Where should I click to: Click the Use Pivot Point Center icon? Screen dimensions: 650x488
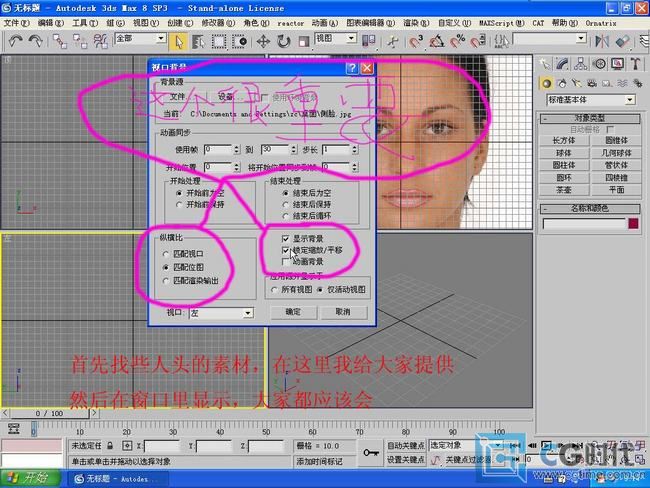(369, 41)
